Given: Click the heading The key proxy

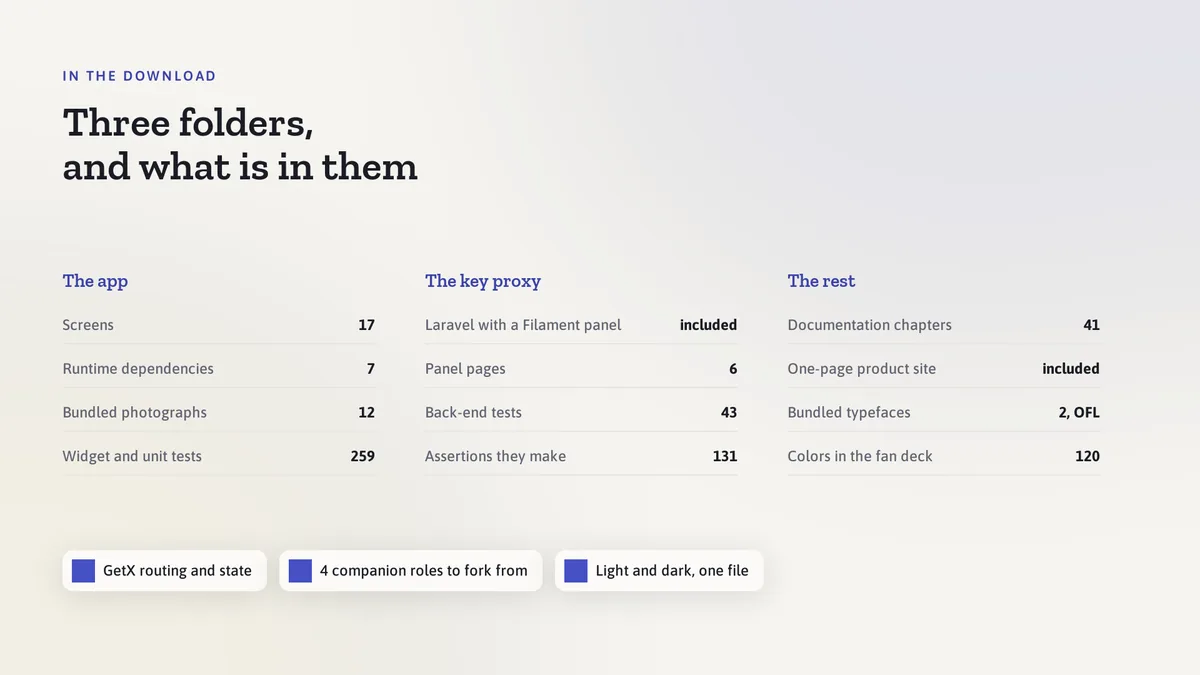Looking at the screenshot, I should click(483, 281).
